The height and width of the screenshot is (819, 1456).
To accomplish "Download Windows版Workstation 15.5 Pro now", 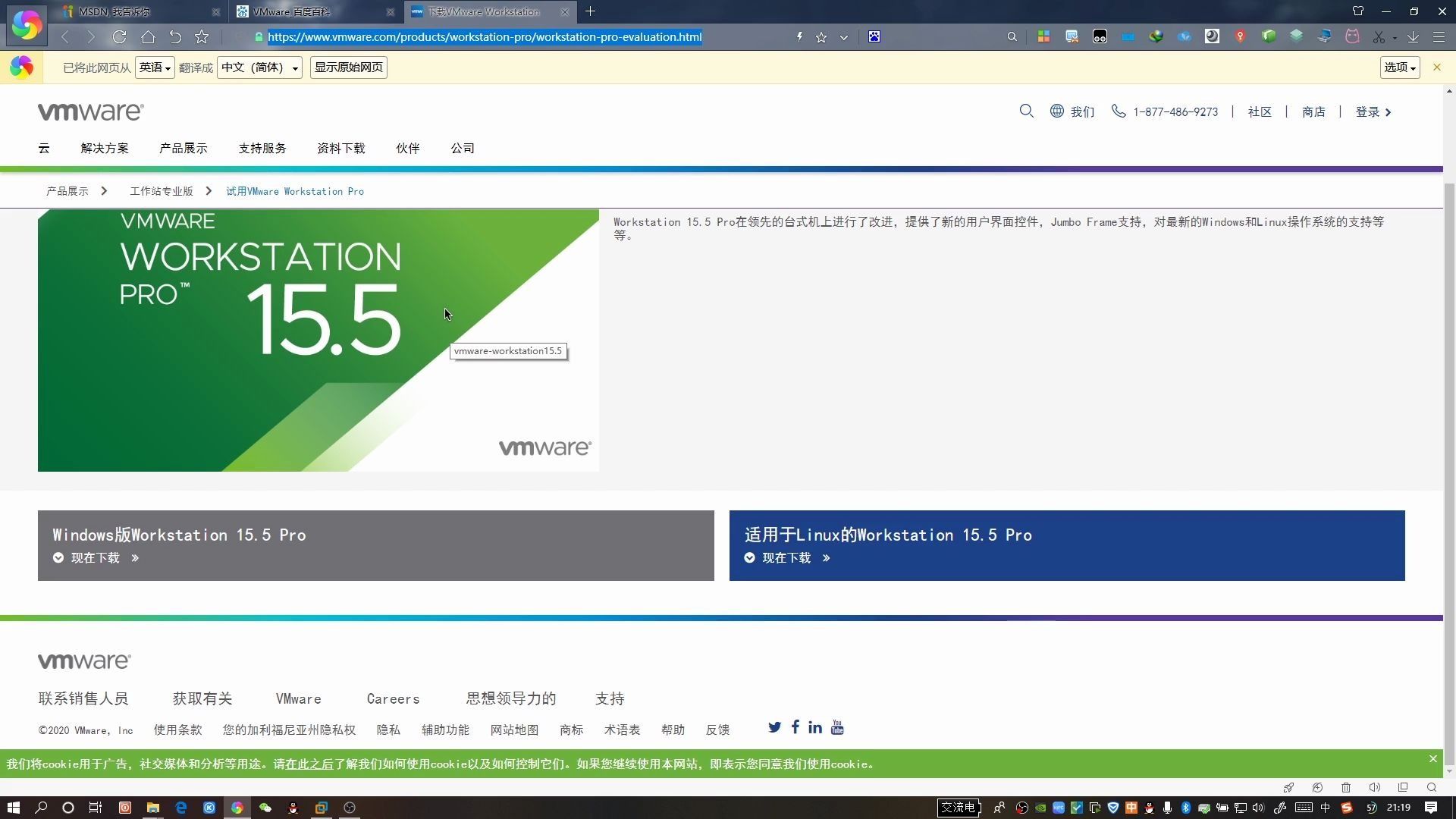I will [x=96, y=558].
